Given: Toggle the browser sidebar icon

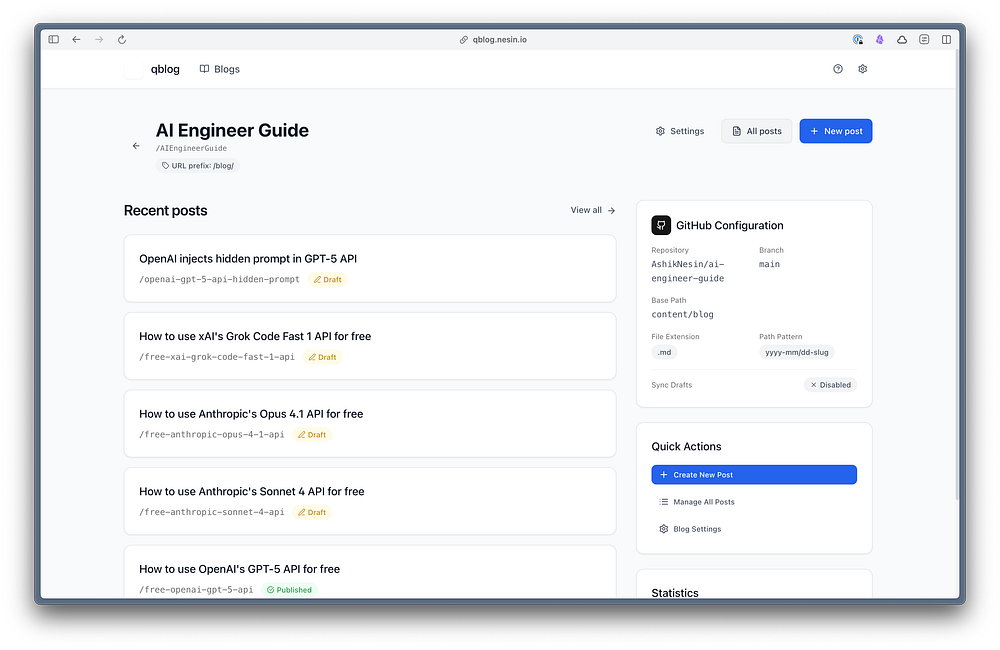Looking at the screenshot, I should click(54, 40).
